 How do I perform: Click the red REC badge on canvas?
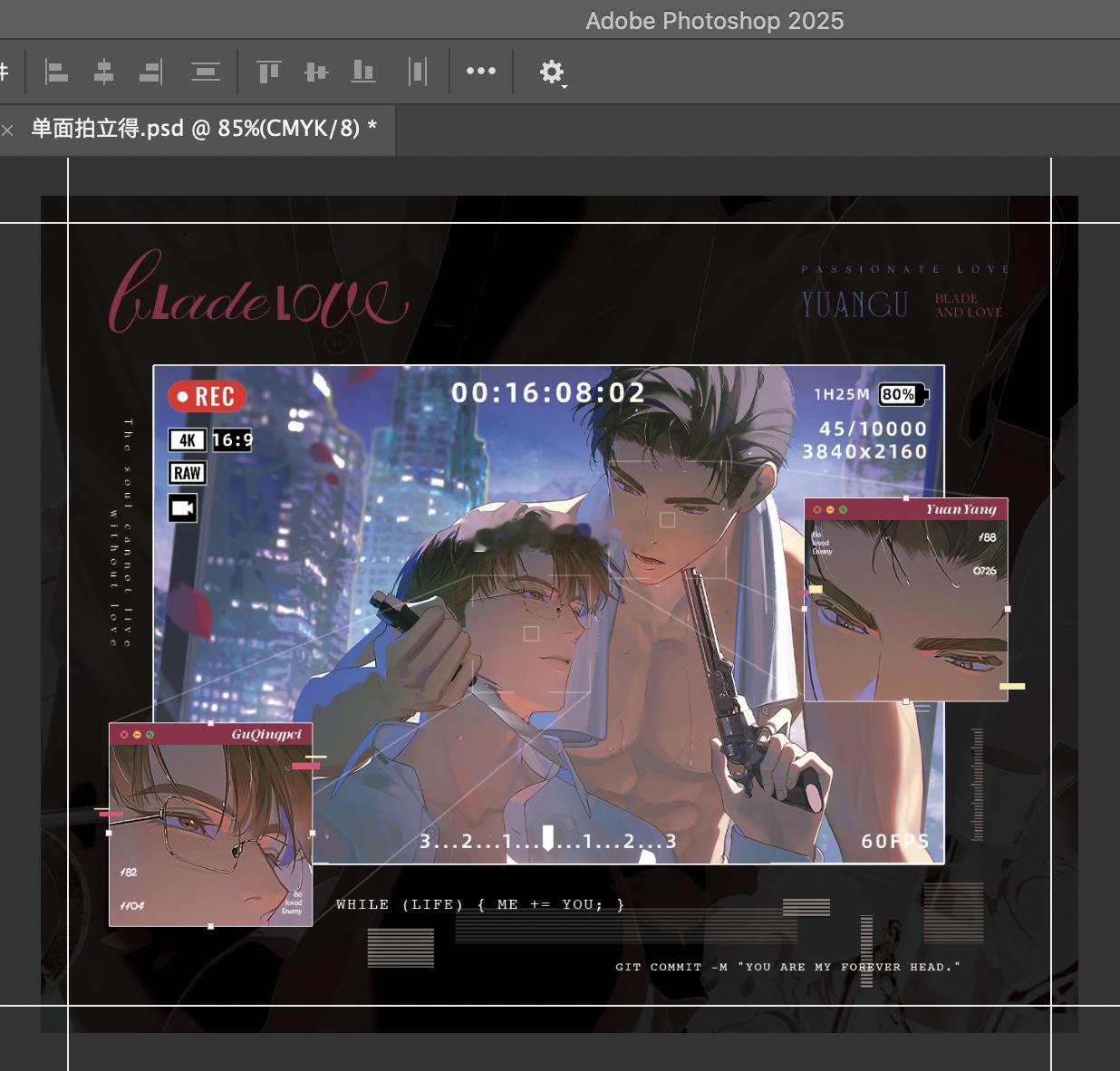[207, 396]
